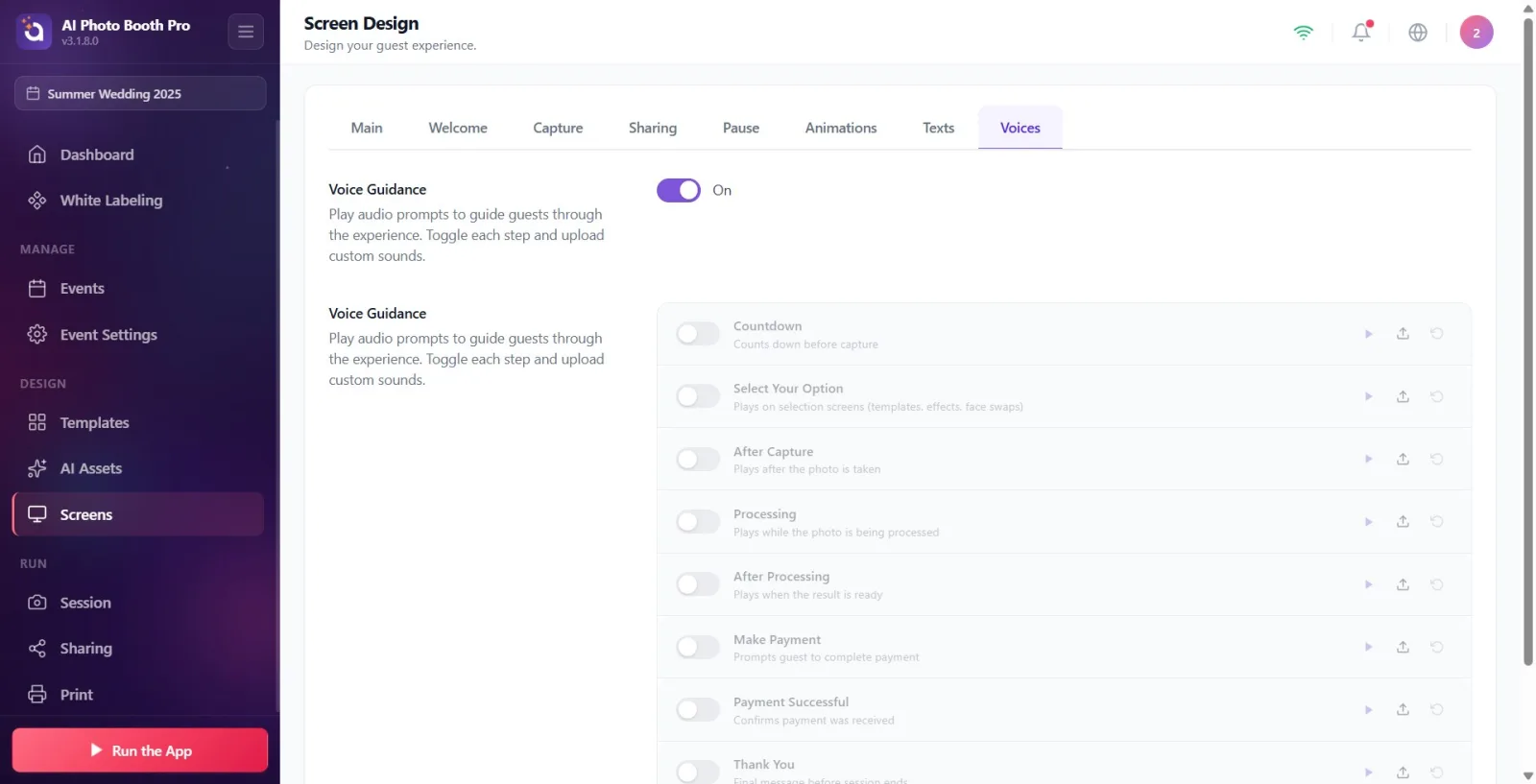
Task: Open the Summer Wedding 2025 event selector
Action: (140, 93)
